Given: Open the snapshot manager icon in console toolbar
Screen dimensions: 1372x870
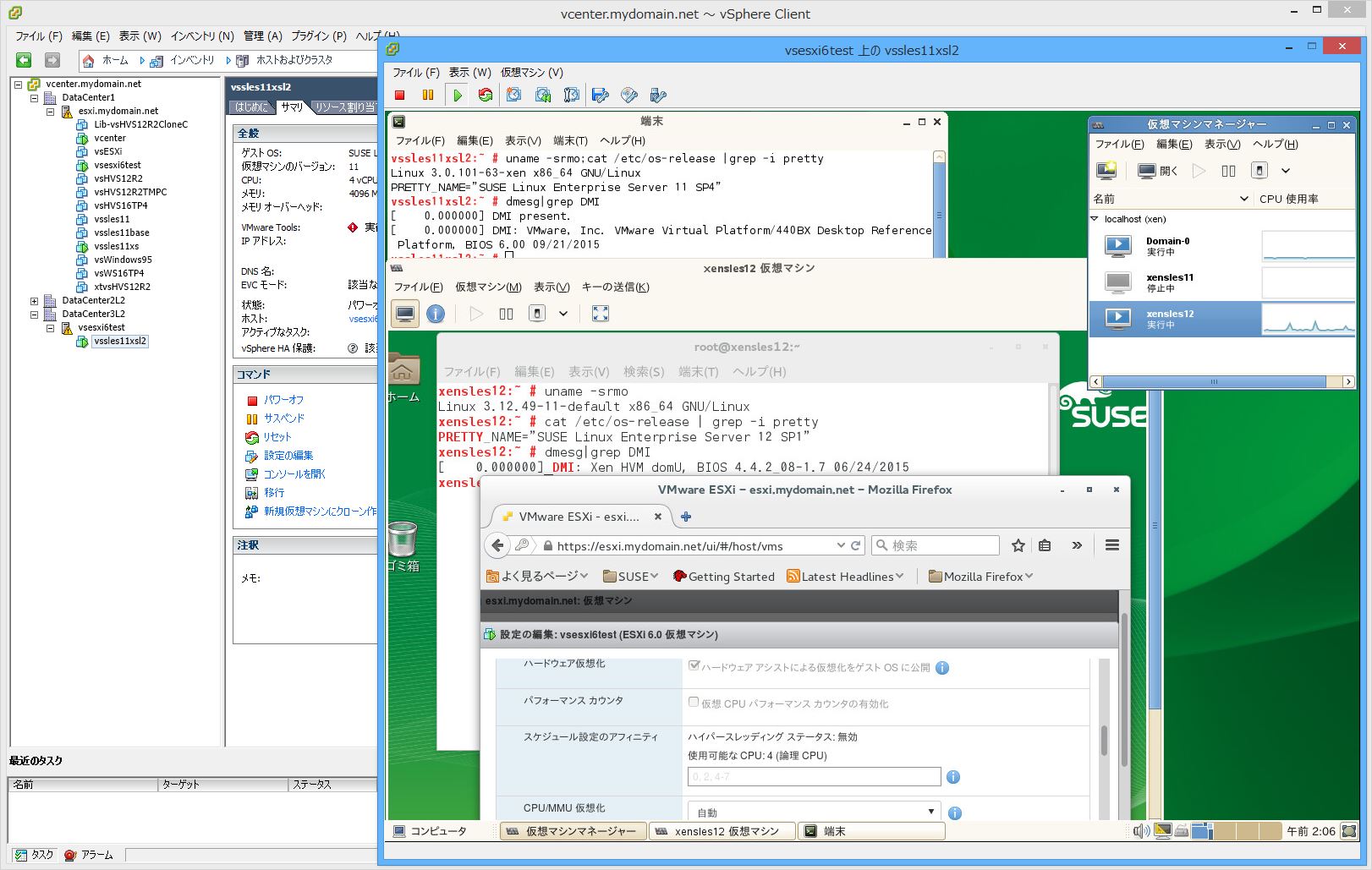Looking at the screenshot, I should tap(572, 96).
